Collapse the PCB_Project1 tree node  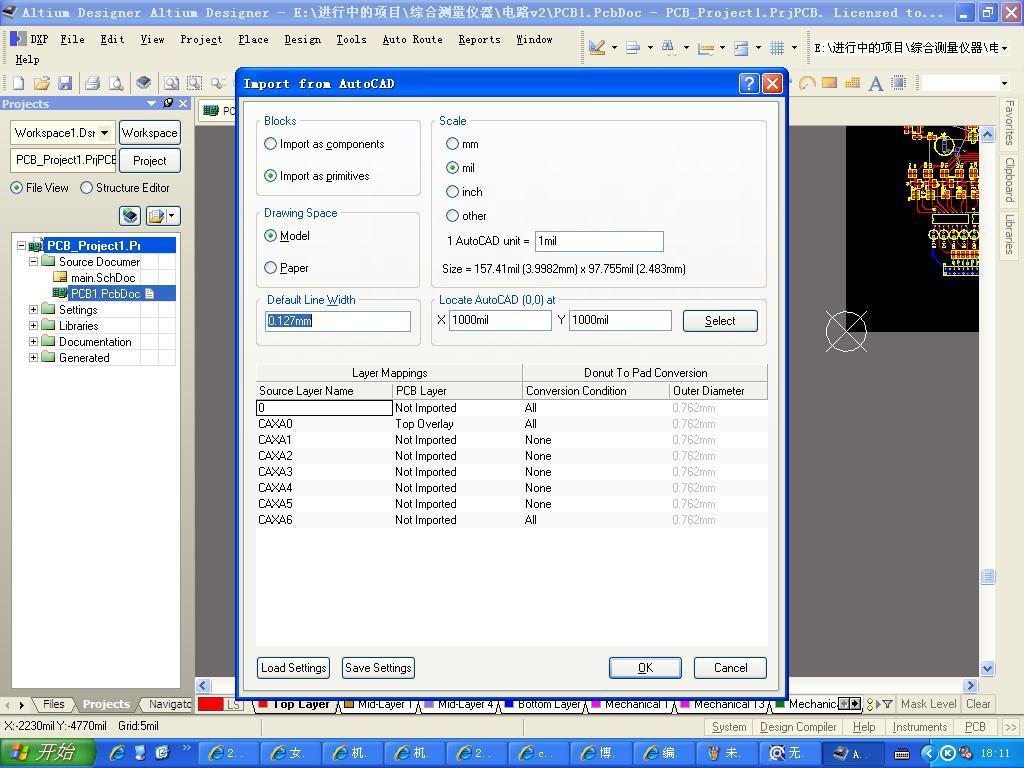pos(22,246)
